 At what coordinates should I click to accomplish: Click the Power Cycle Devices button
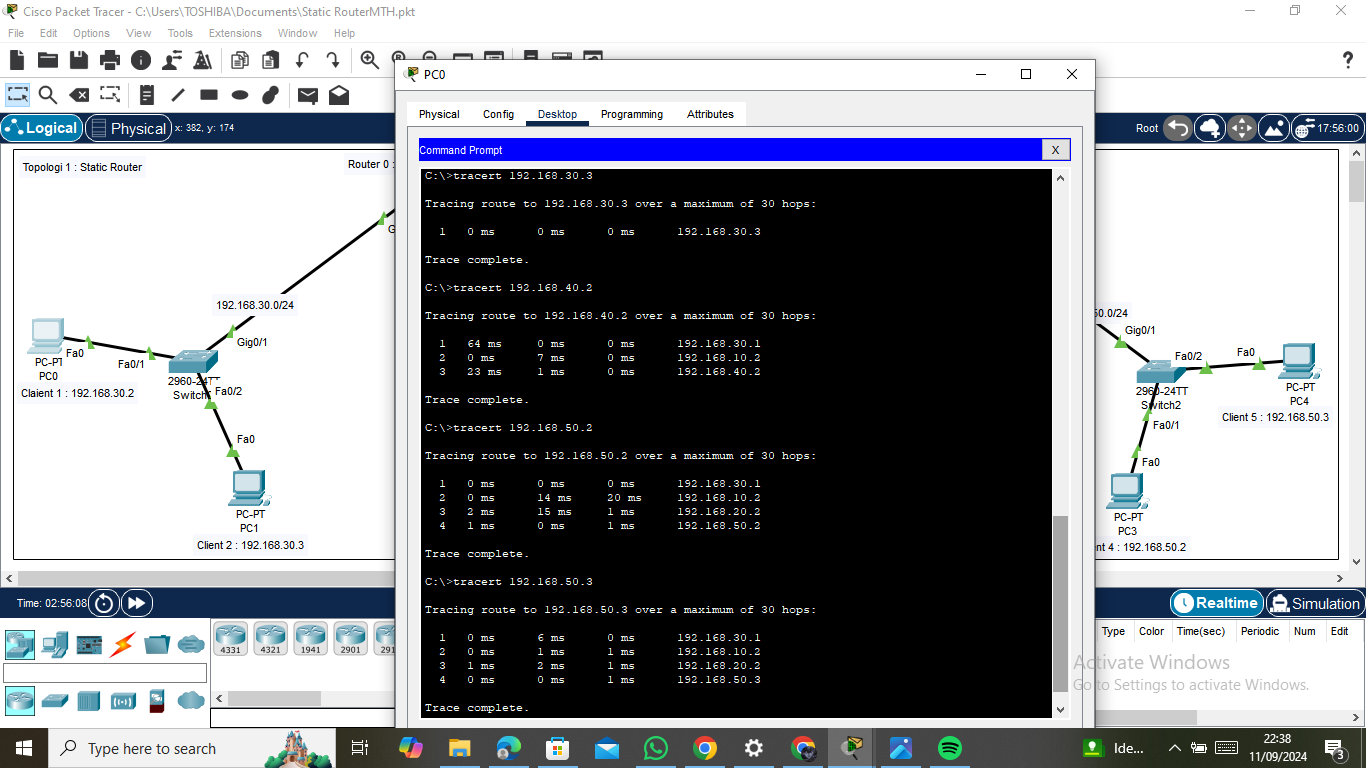click(104, 603)
